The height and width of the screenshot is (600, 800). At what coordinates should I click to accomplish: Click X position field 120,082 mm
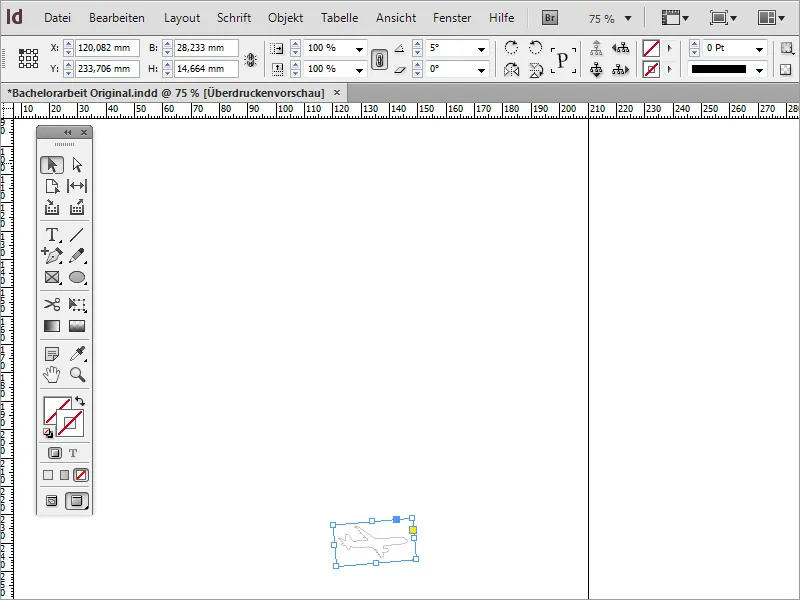coord(107,48)
